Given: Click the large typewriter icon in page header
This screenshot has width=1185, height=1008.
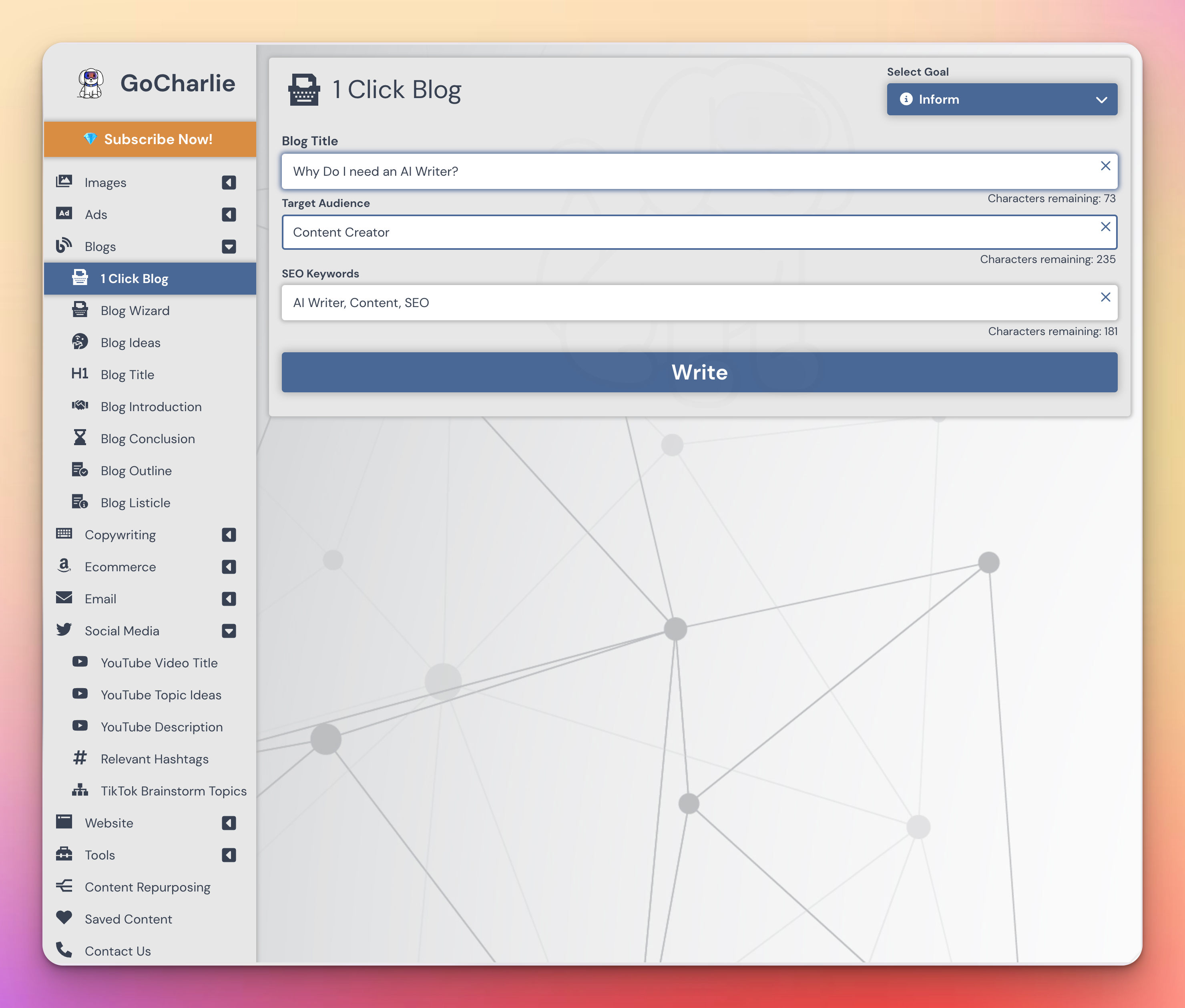Looking at the screenshot, I should tap(304, 90).
